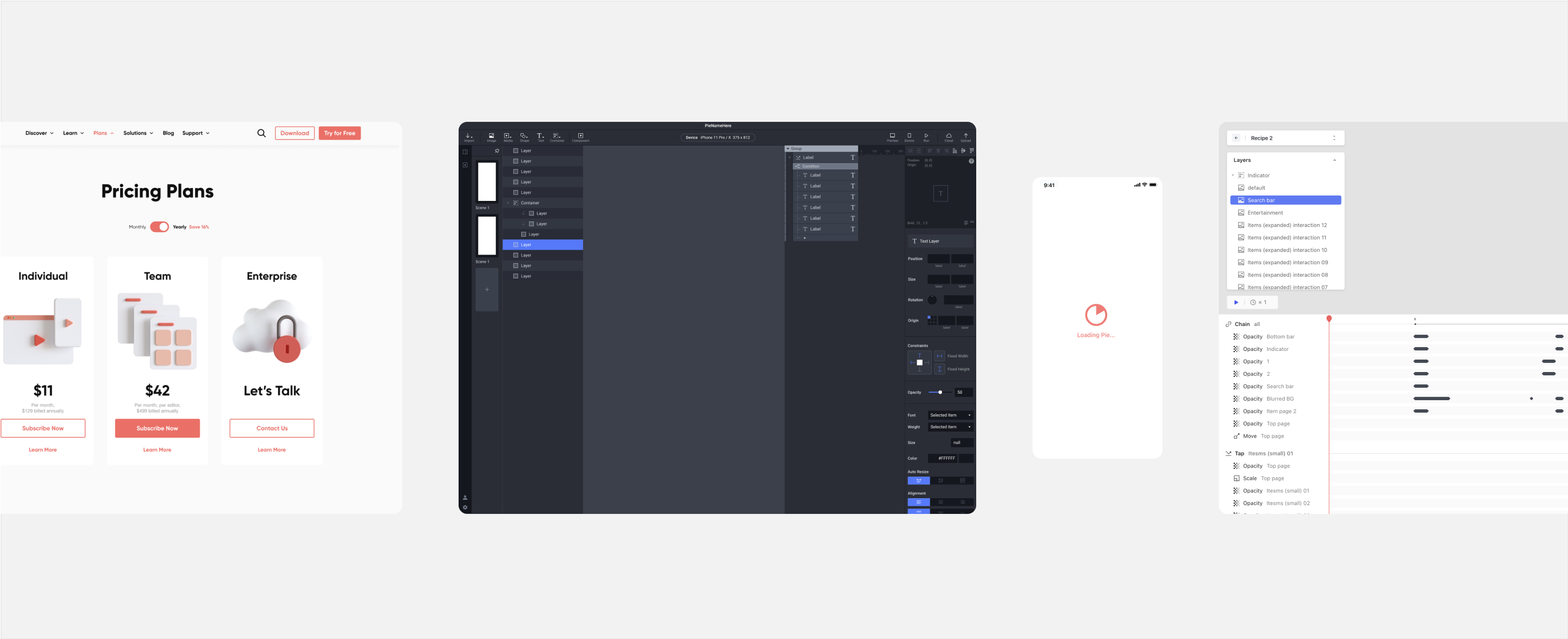Click Subscribe Now for Team plan

(x=157, y=428)
